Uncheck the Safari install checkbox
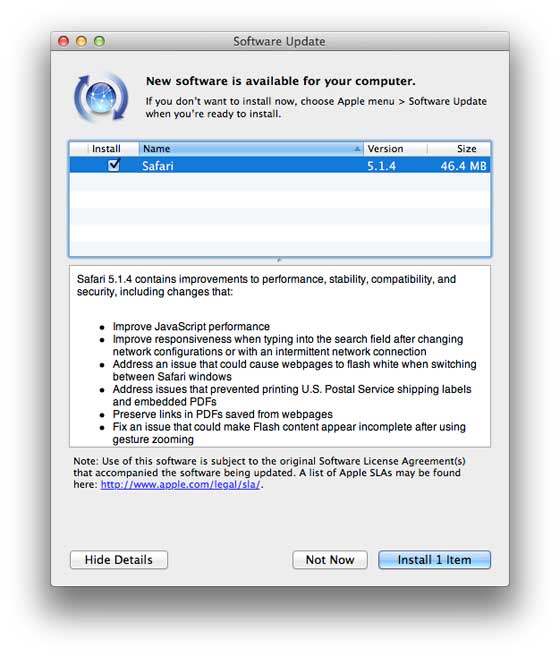 coord(114,165)
